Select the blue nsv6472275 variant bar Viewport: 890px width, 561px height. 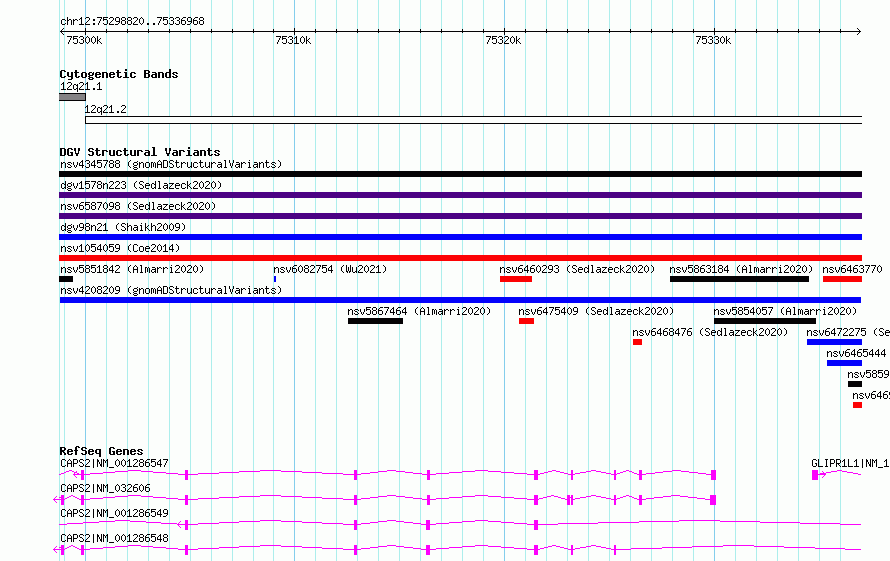tap(834, 342)
